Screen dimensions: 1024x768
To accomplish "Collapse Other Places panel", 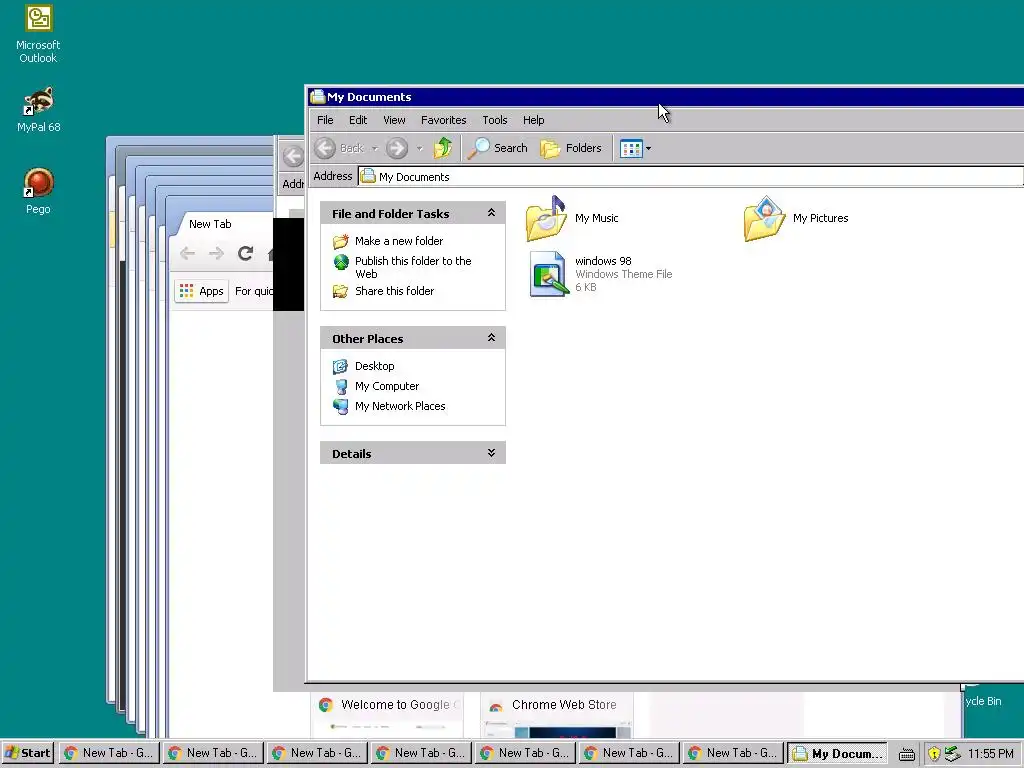I will (x=491, y=338).
